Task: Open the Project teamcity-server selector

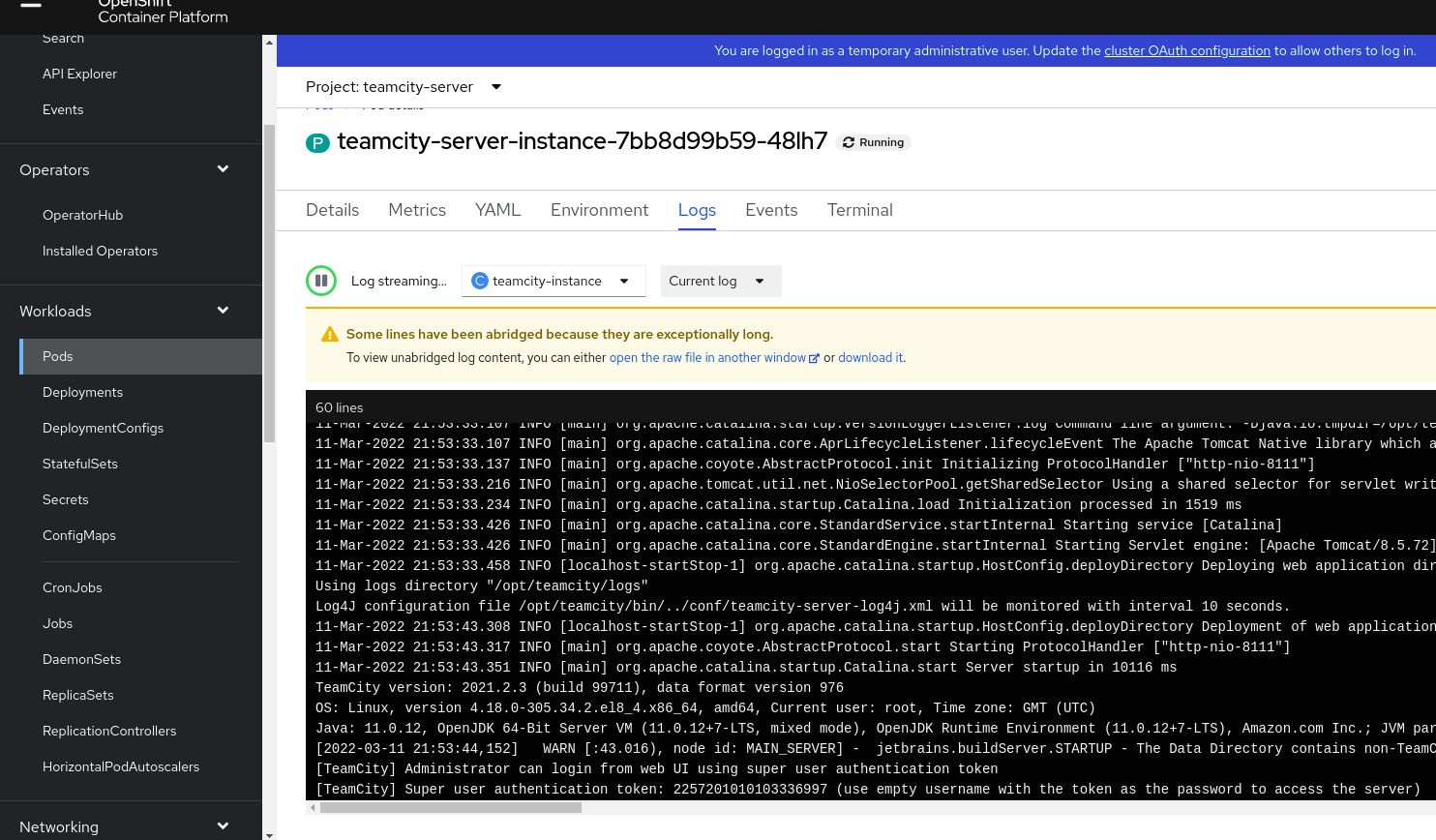Action: [x=402, y=86]
